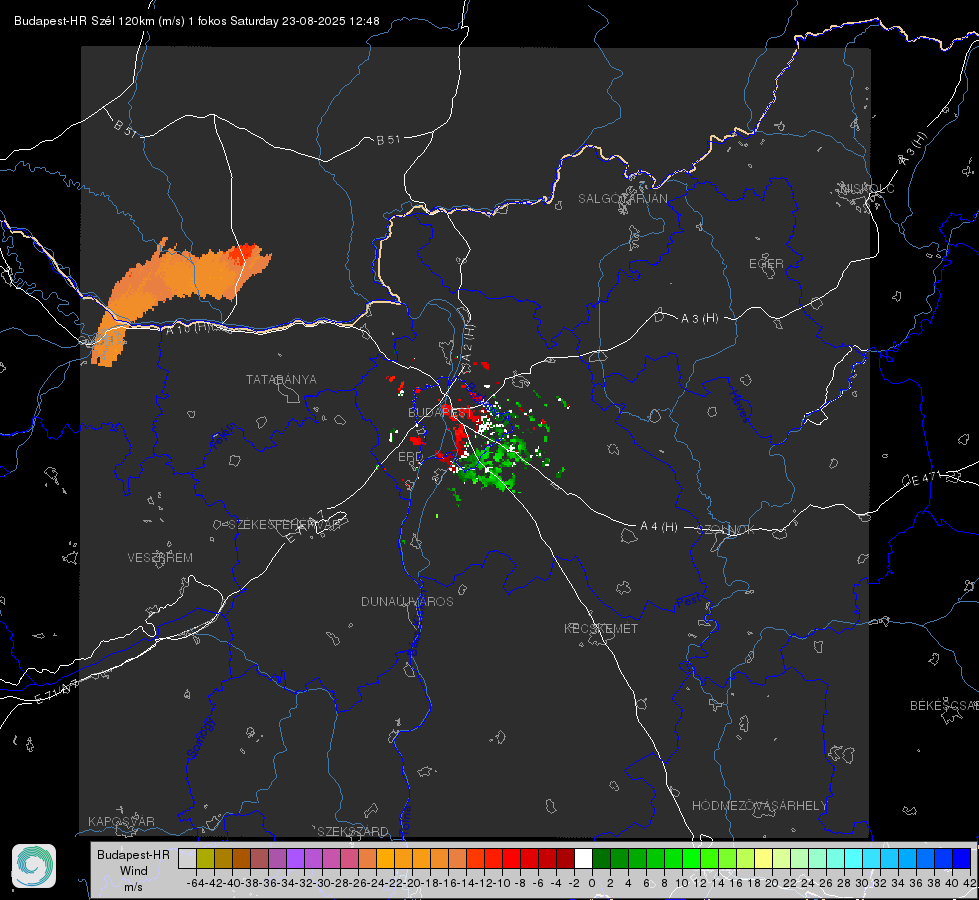Image resolution: width=979 pixels, height=900 pixels.
Task: Click the 'm/s' unit label in the legend
Action: [133, 887]
